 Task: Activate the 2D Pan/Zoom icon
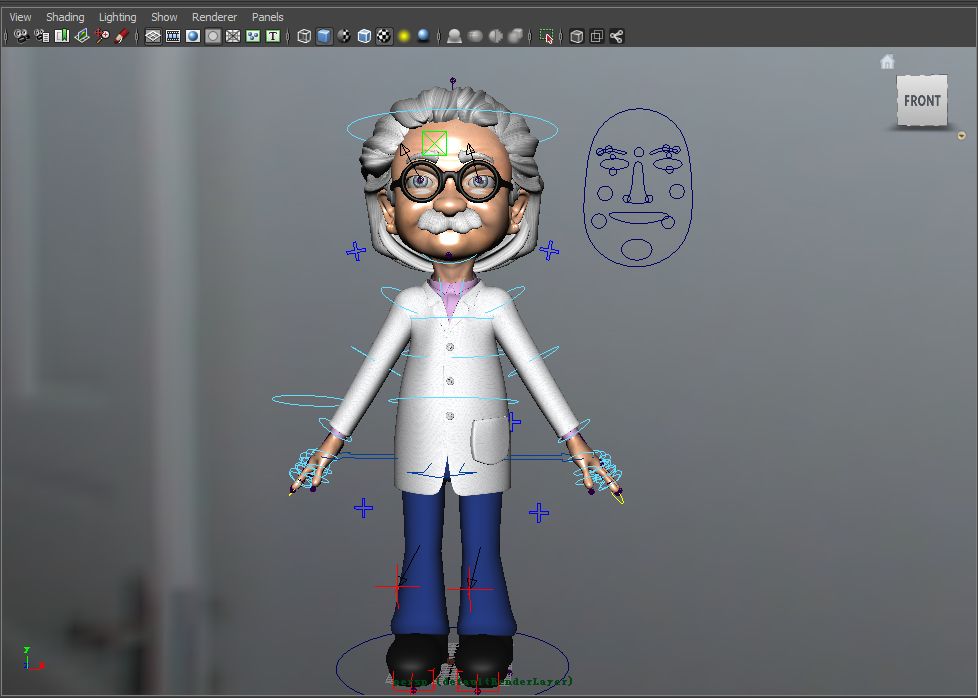click(102, 36)
